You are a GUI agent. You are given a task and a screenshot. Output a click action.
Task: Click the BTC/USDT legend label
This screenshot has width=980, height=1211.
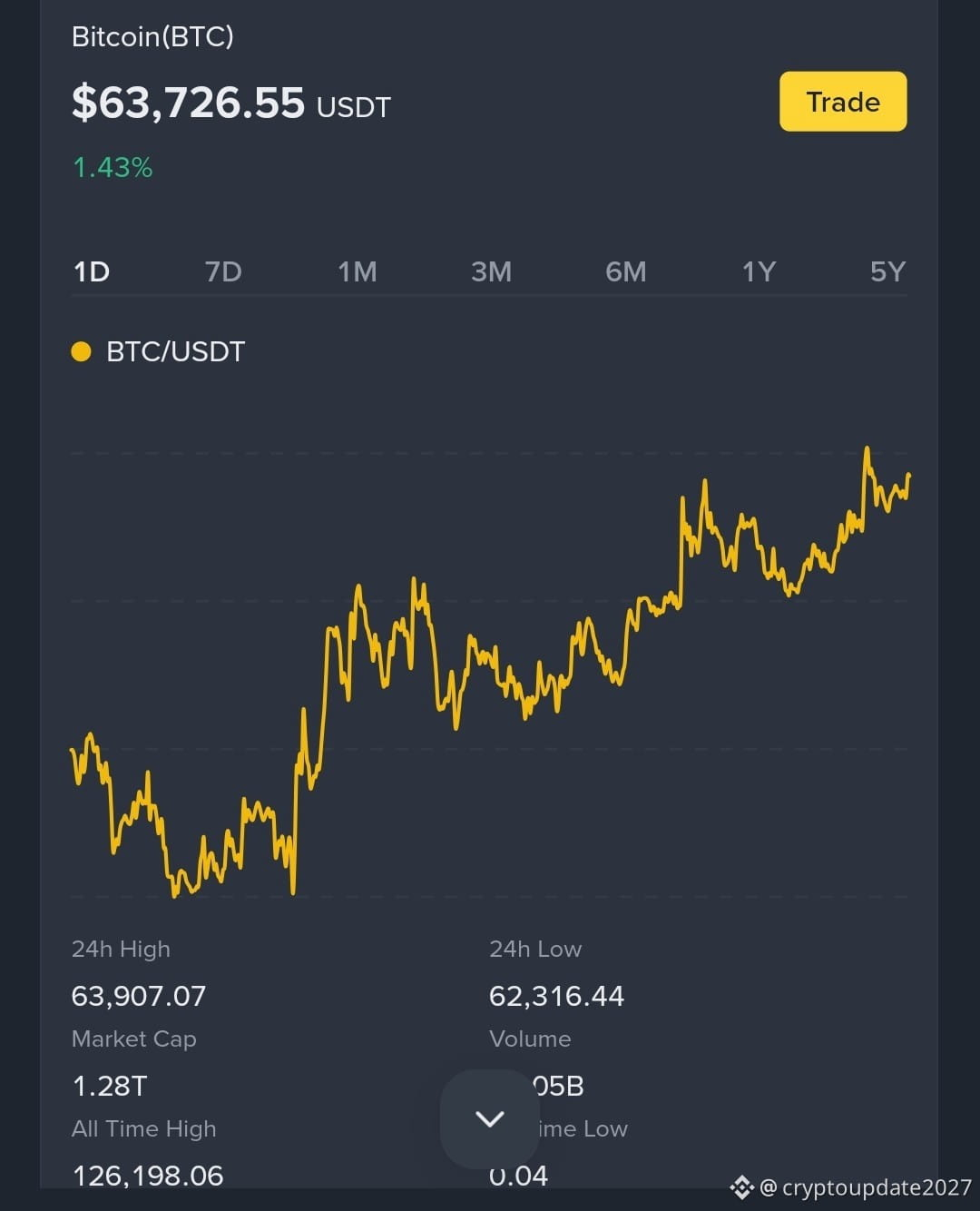176,351
